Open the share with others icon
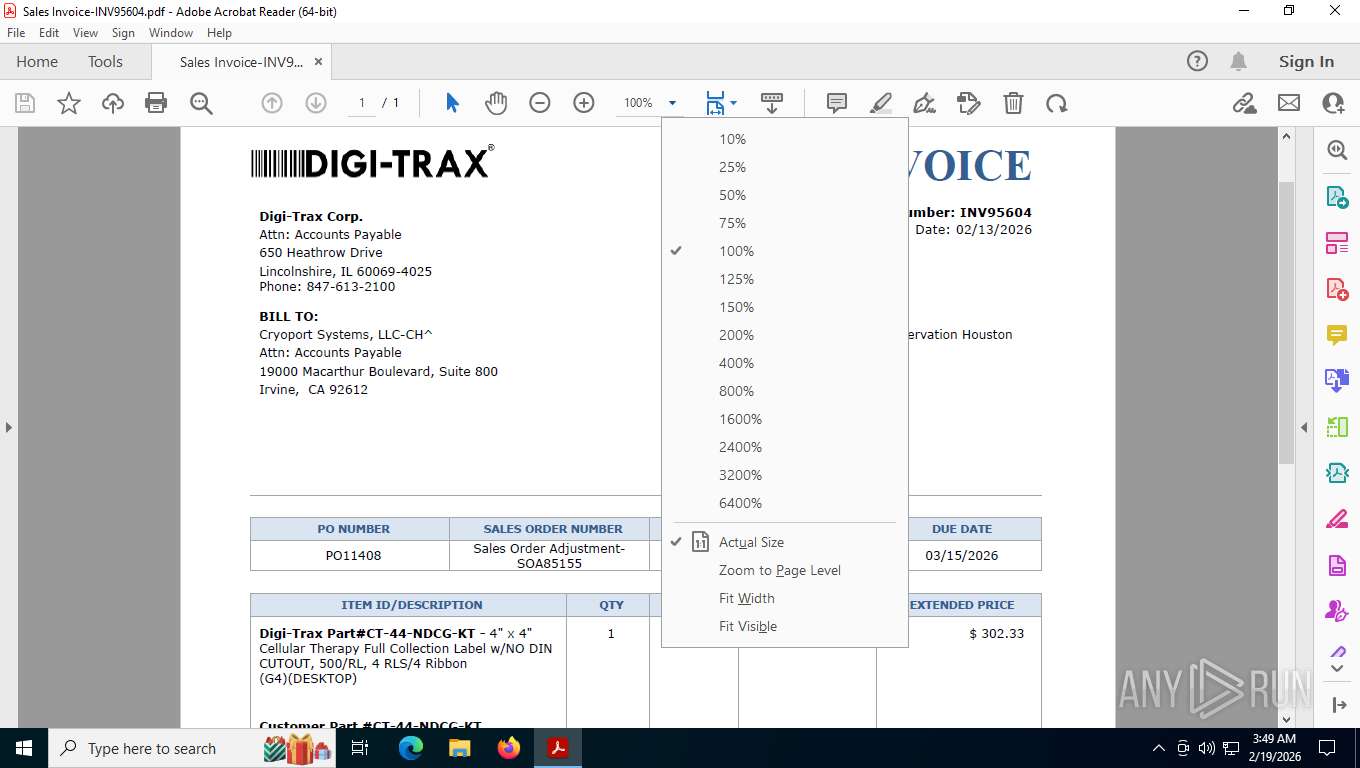This screenshot has width=1360, height=768. [1333, 103]
